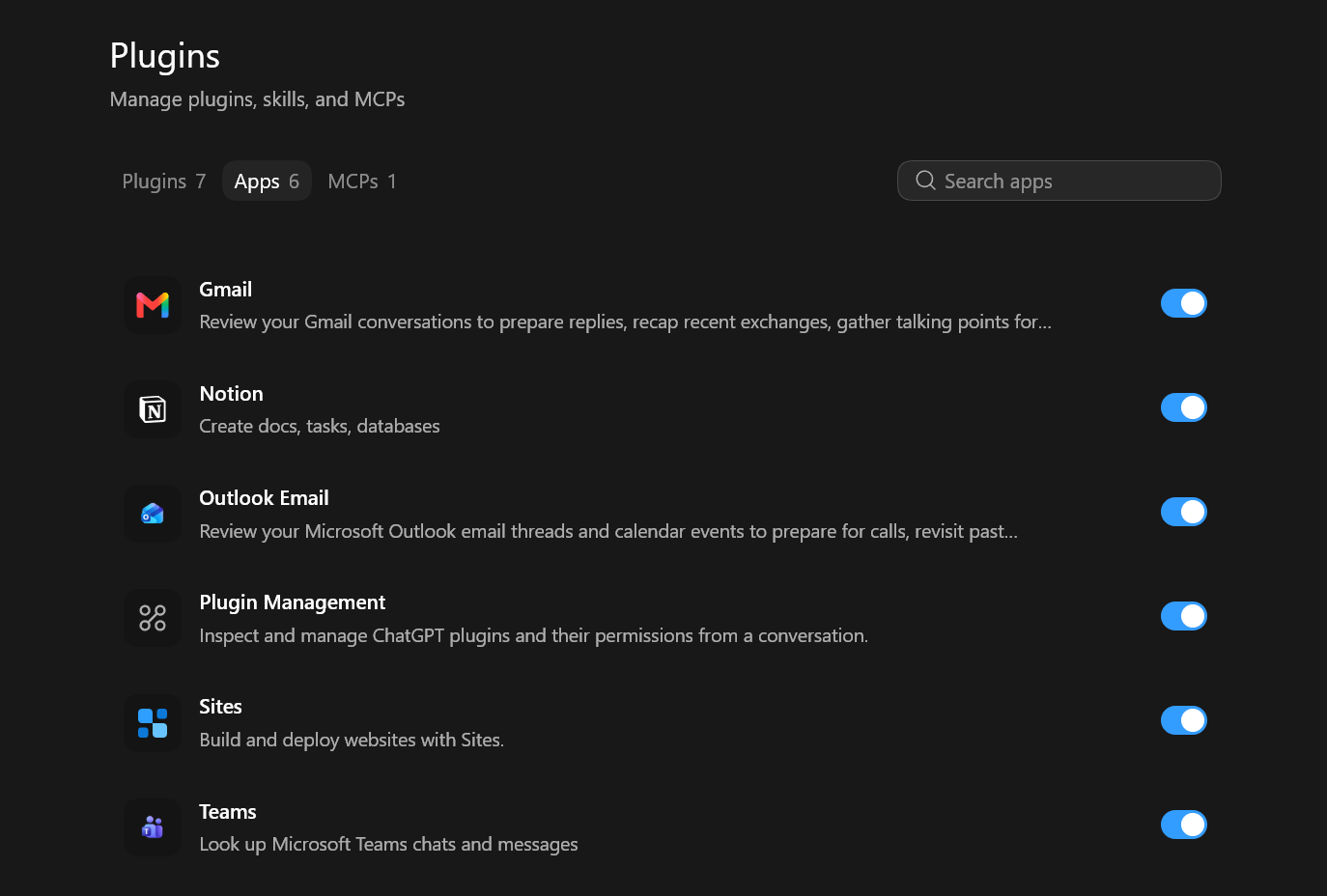Click 'Manage plugins, skills, and MCPs' subtitle
The width and height of the screenshot is (1327, 896).
(x=258, y=99)
